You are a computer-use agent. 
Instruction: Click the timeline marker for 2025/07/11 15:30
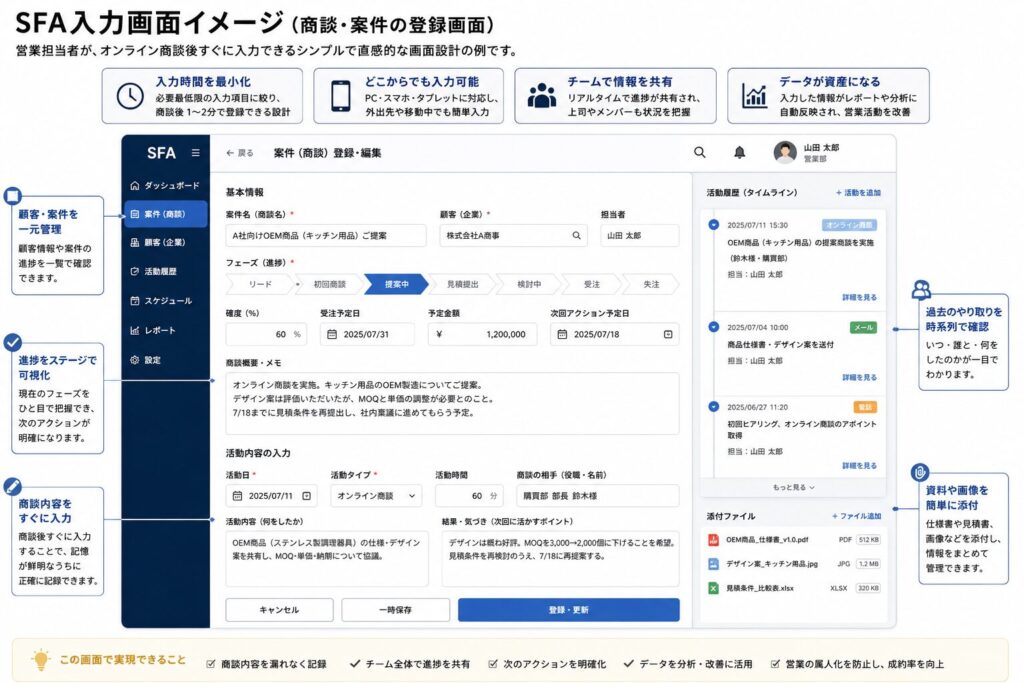tap(714, 225)
